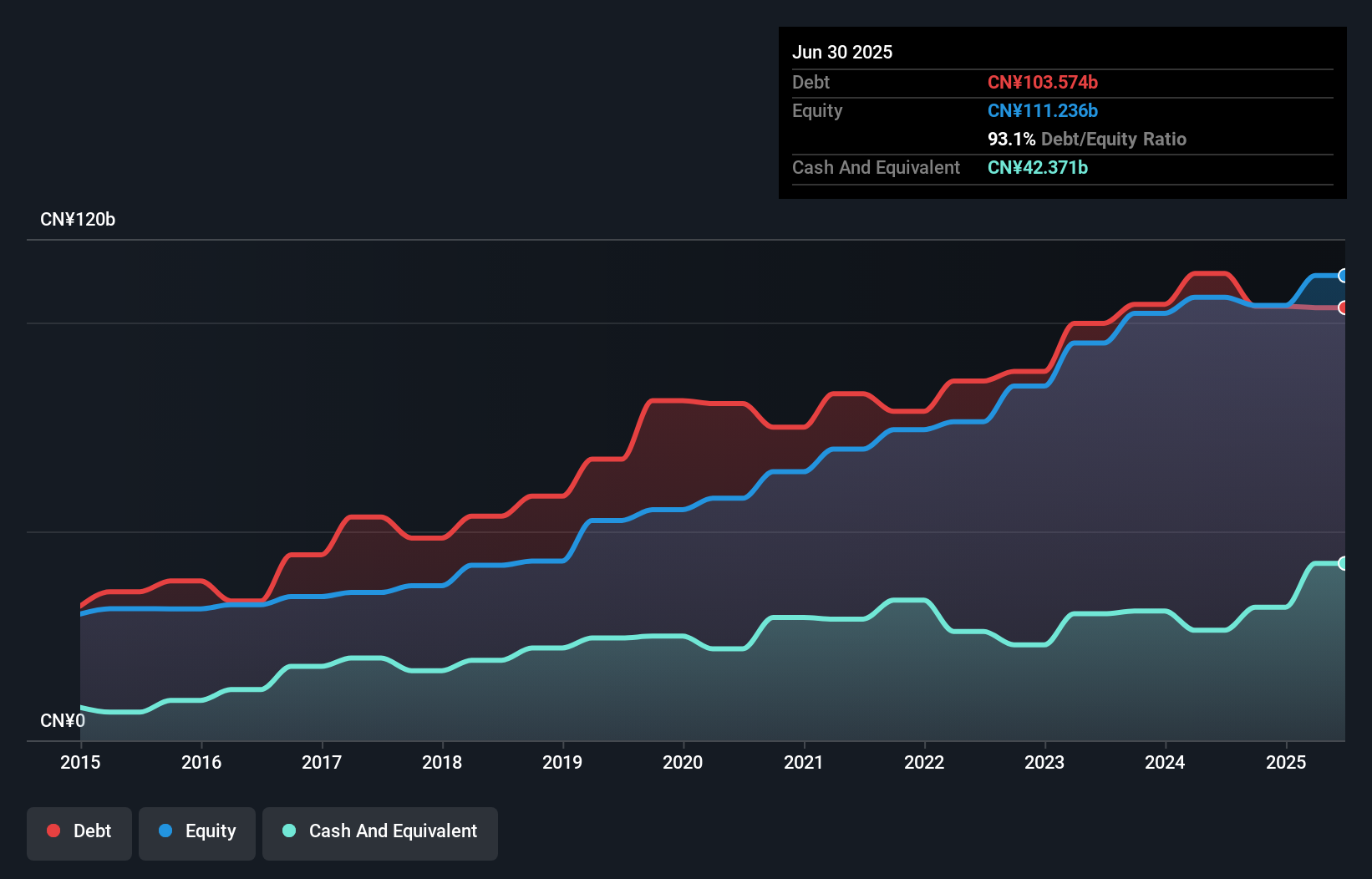
Task: Click the CN¥103.574b Debt value in tooltip
Action: click(1043, 82)
